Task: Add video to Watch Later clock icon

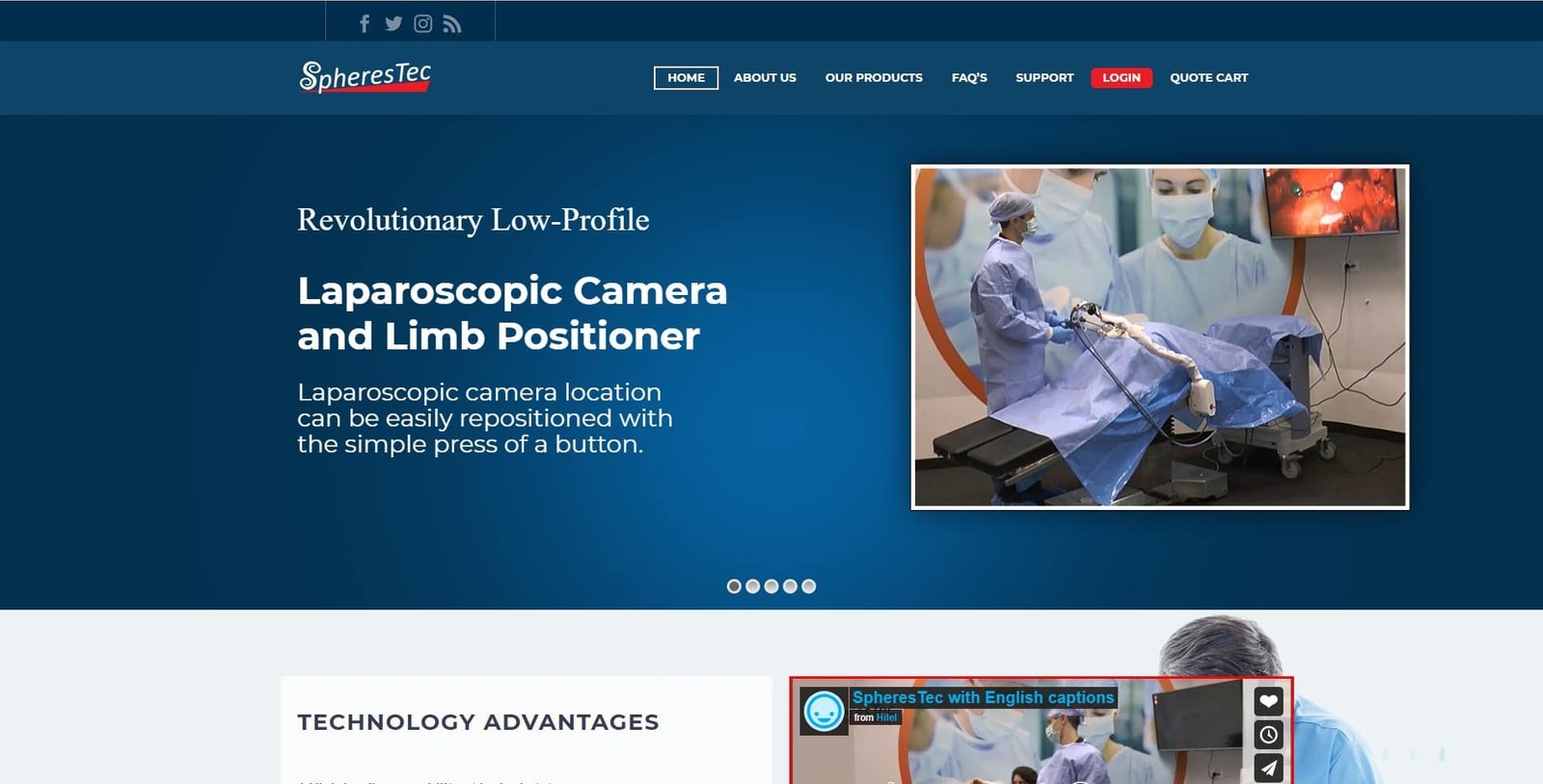Action: coord(1268,735)
